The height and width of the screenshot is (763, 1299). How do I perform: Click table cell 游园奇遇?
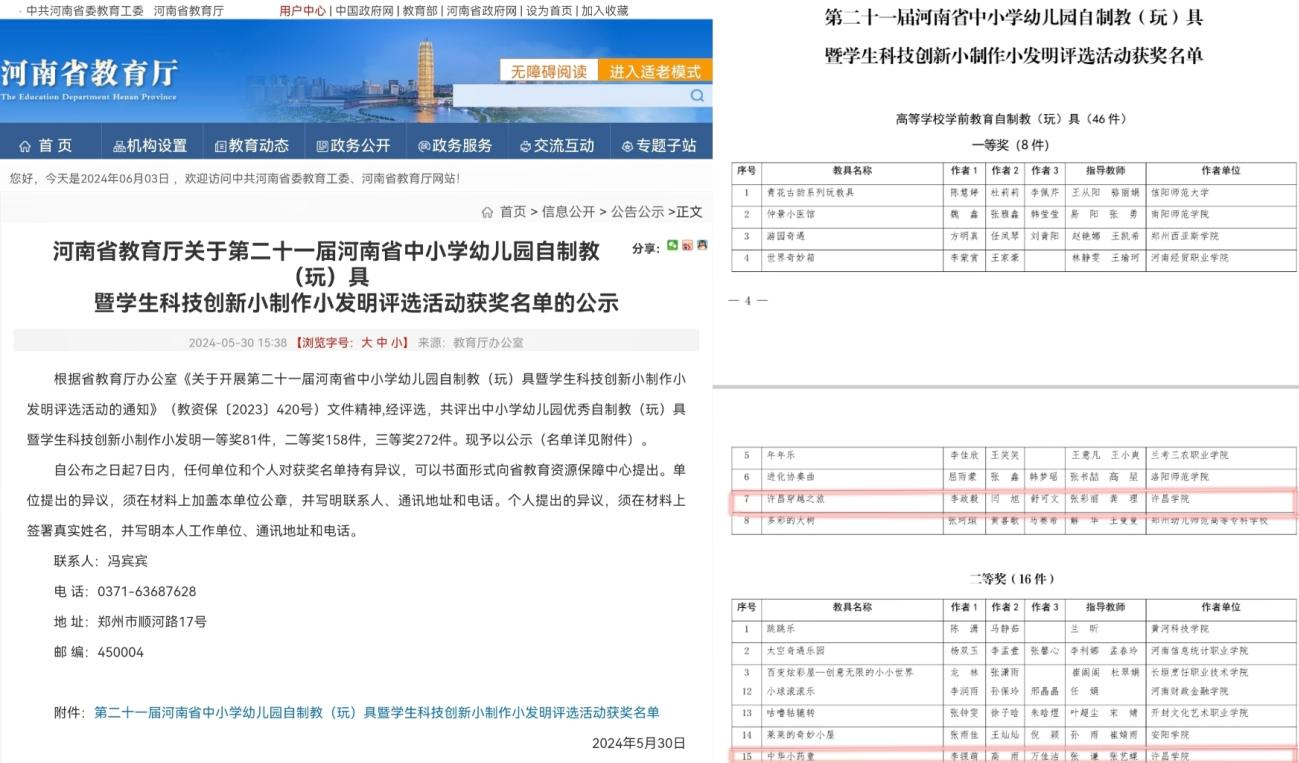[x=785, y=236]
